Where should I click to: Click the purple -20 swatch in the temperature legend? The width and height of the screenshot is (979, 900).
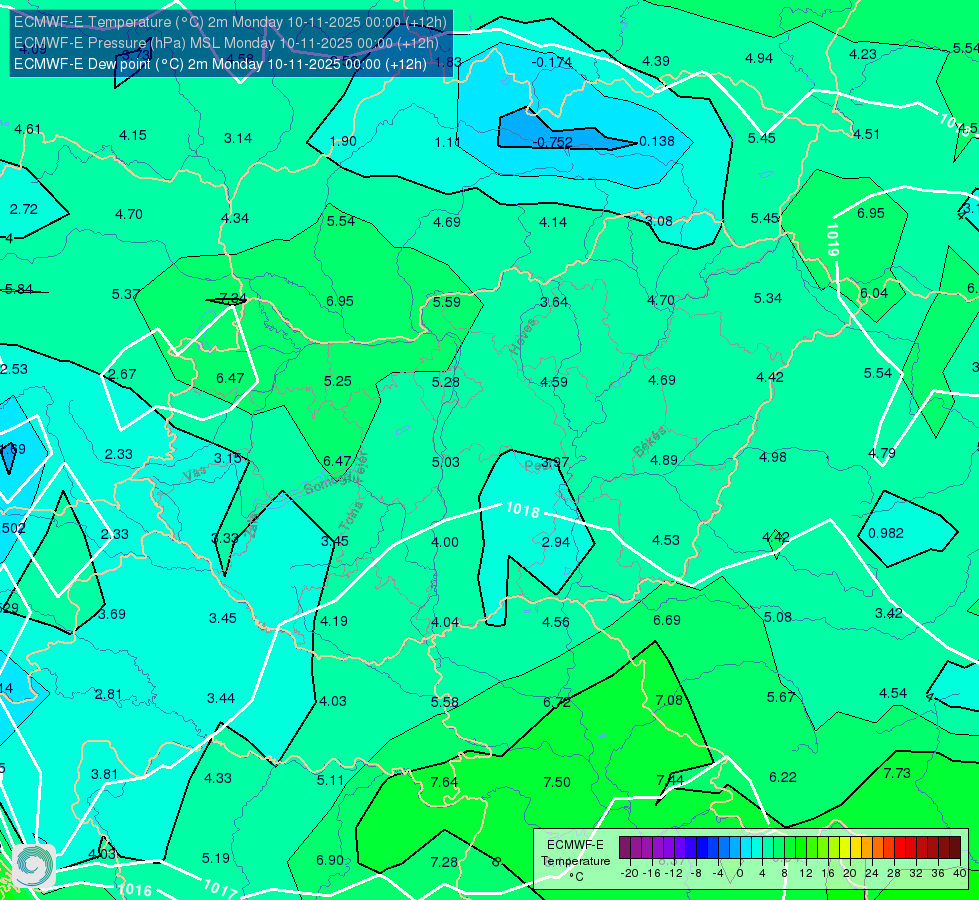(624, 848)
